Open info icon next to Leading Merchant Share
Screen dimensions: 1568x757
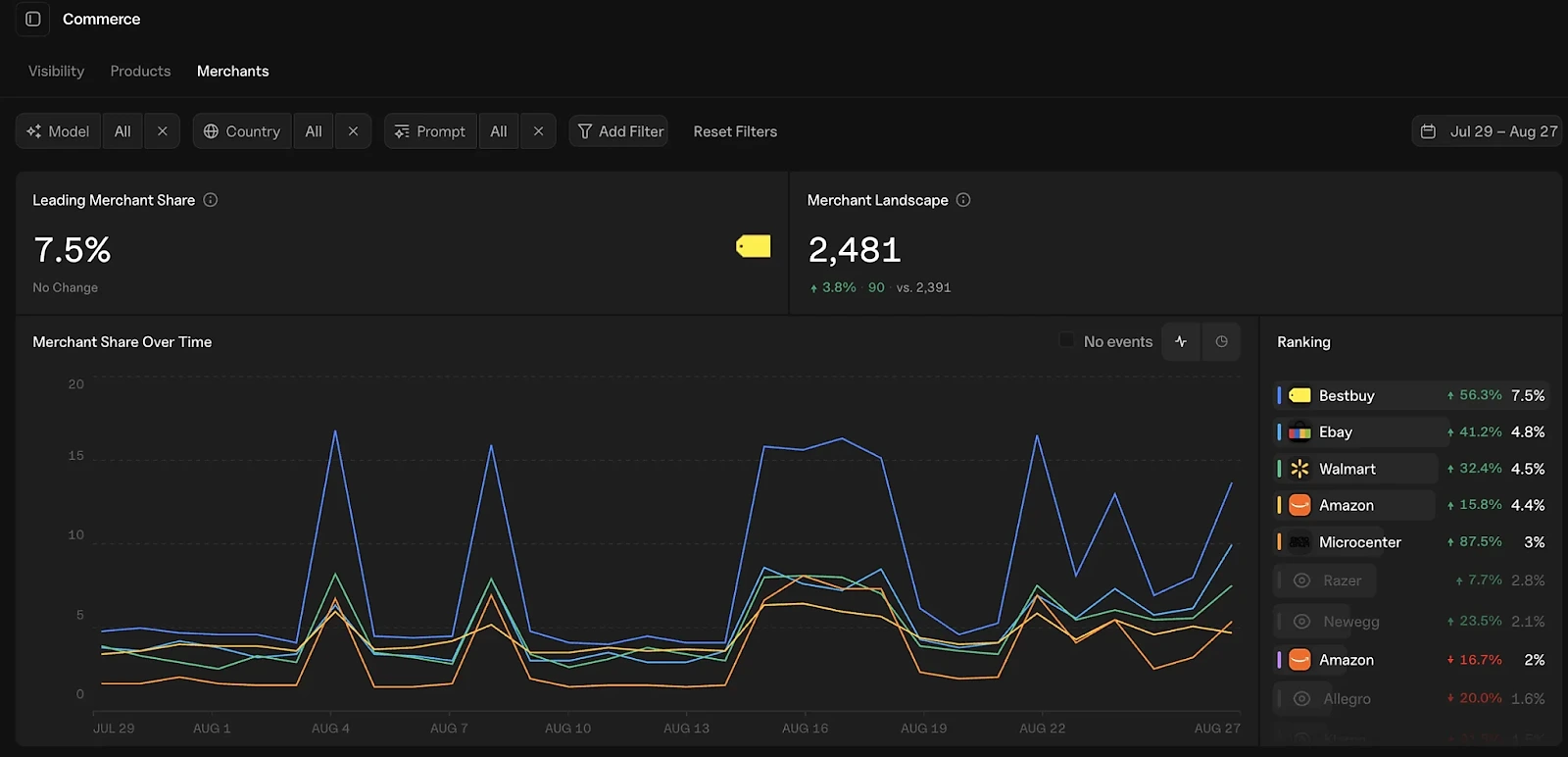(x=211, y=200)
